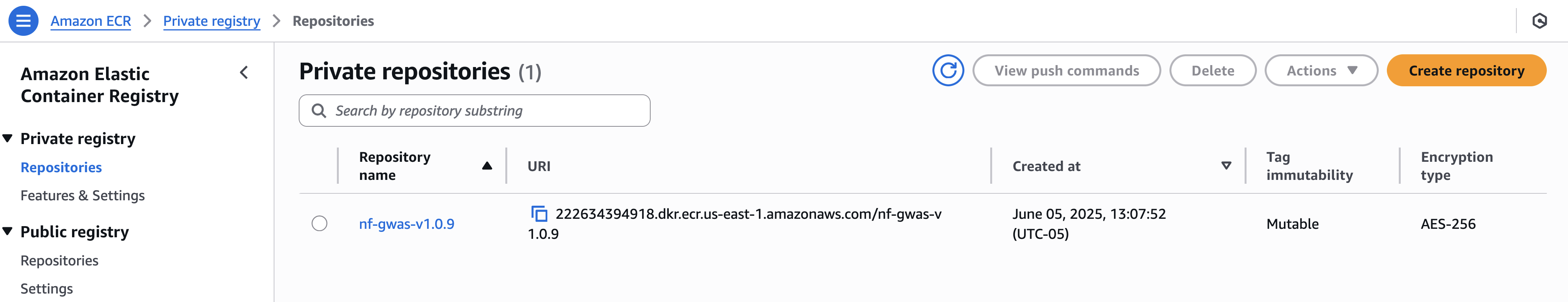Open the hexagon settings icon at top right
The image size is (1568, 302).
coord(1539,21)
